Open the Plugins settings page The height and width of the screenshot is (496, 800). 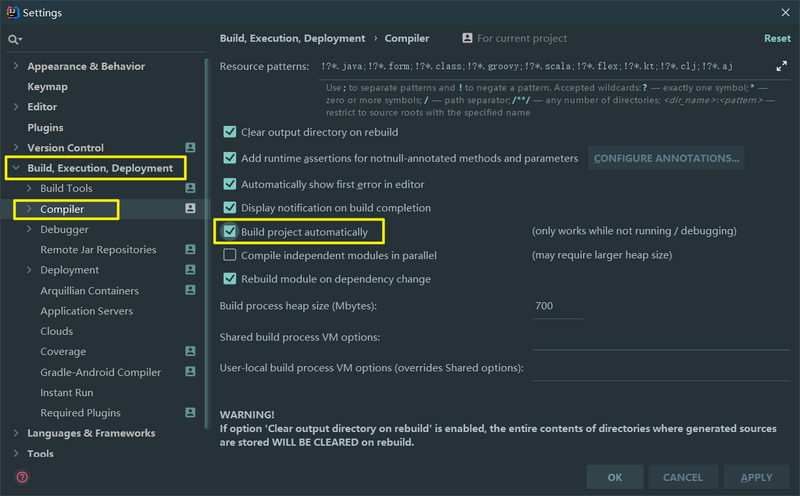(x=45, y=128)
